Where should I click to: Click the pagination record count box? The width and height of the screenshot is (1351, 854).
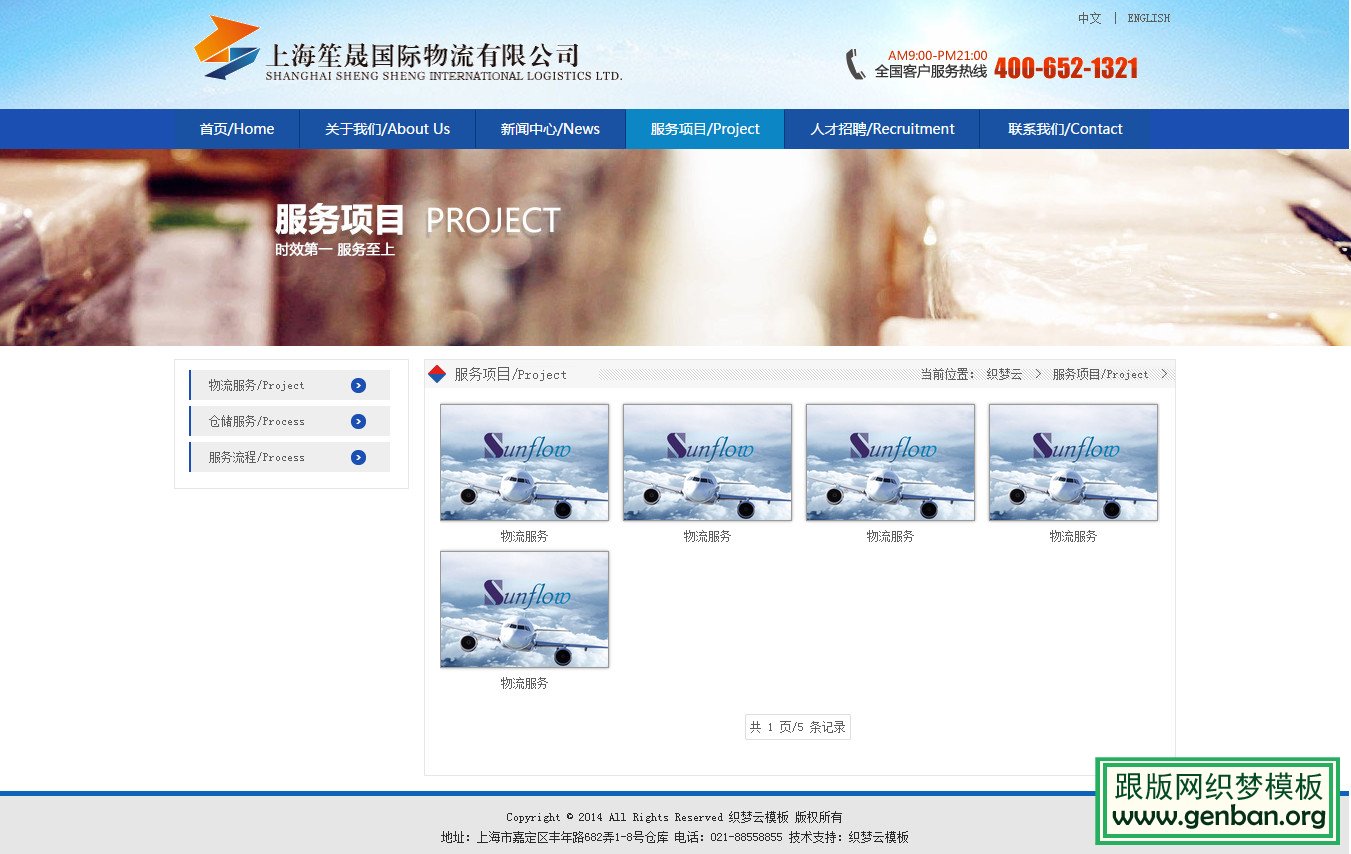(x=797, y=727)
